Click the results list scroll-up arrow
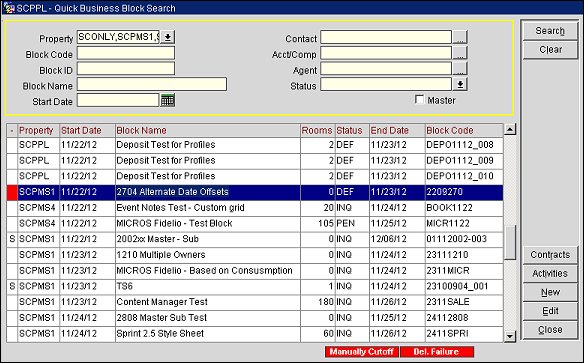584x363 pixels. [x=510, y=129]
